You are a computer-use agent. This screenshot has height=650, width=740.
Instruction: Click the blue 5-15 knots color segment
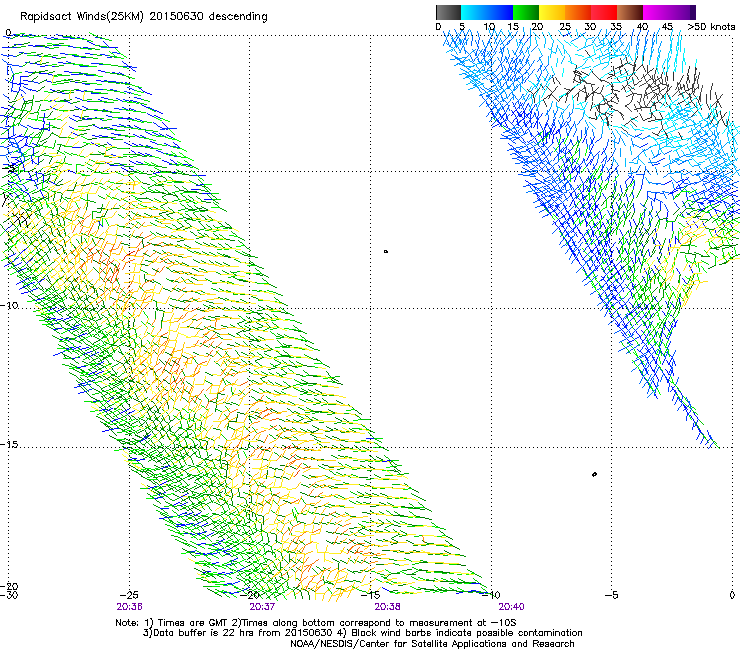[x=487, y=12]
